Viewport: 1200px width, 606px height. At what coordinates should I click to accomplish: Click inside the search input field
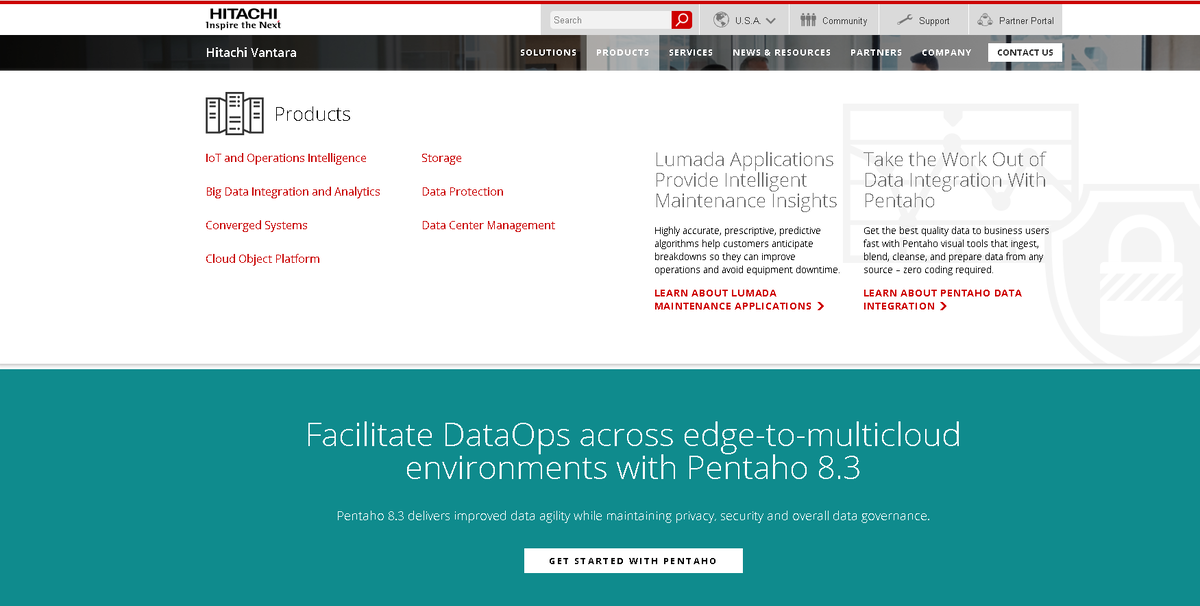[x=610, y=19]
